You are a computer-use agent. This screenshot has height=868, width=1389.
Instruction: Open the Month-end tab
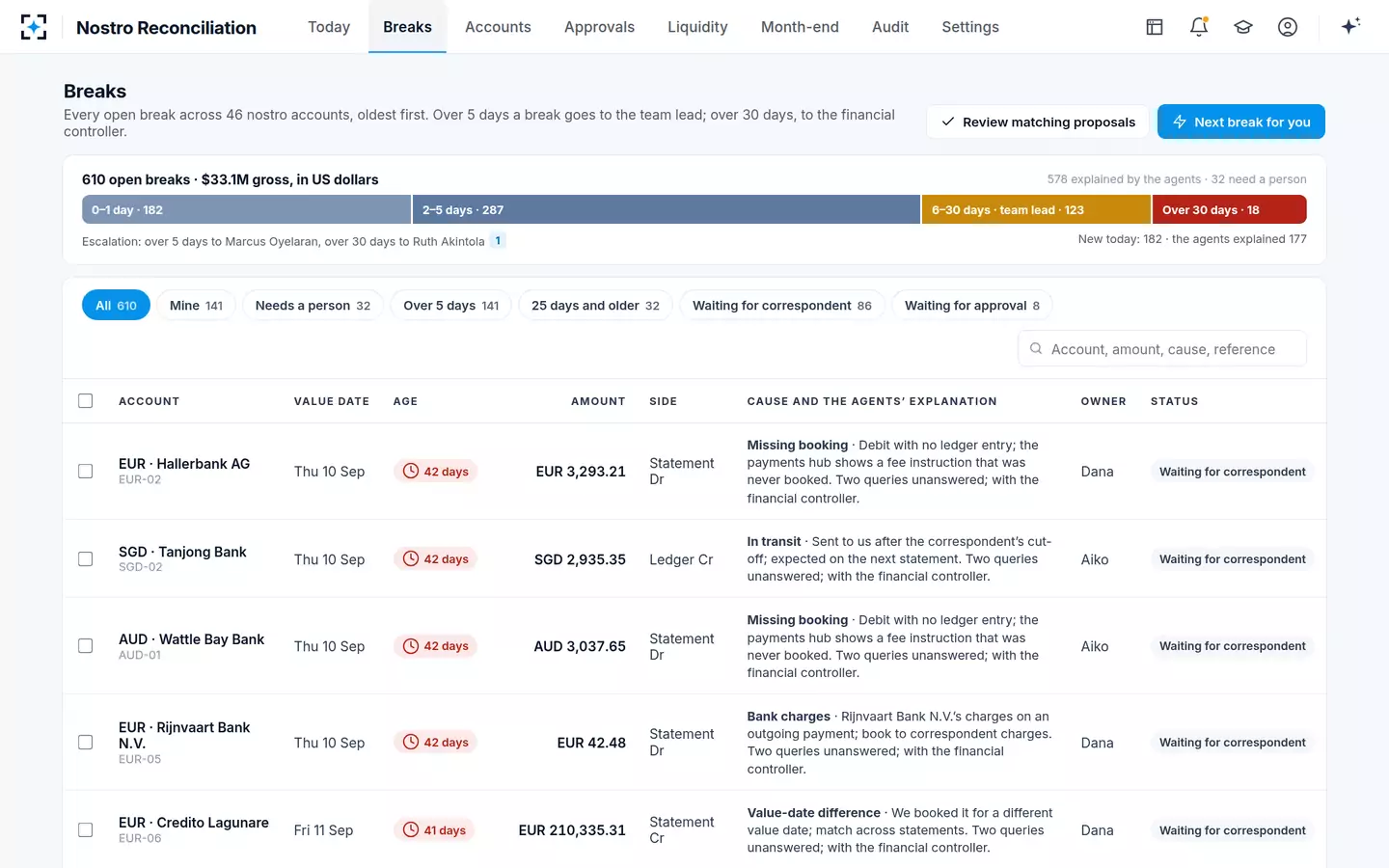[800, 27]
